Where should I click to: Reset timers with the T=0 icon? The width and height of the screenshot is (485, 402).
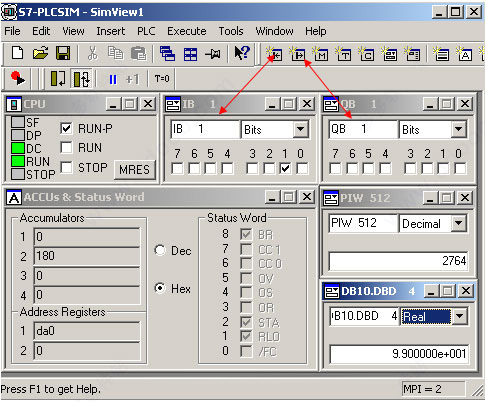tap(162, 79)
